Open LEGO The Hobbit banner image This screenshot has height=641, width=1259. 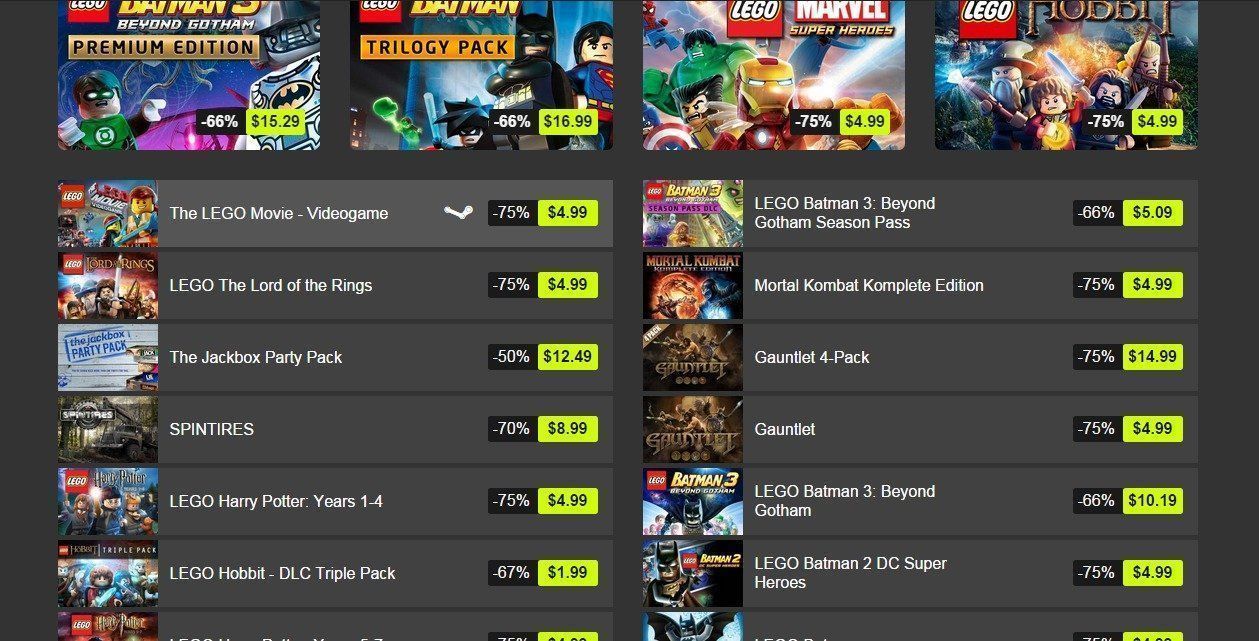click(x=1066, y=75)
